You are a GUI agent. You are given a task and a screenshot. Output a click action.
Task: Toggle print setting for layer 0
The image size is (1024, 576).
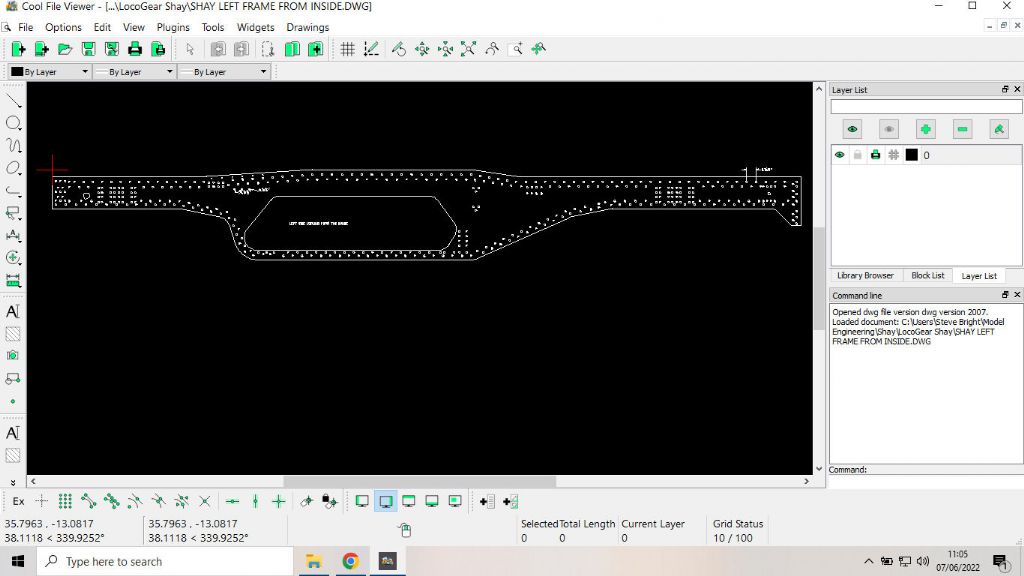pos(875,155)
